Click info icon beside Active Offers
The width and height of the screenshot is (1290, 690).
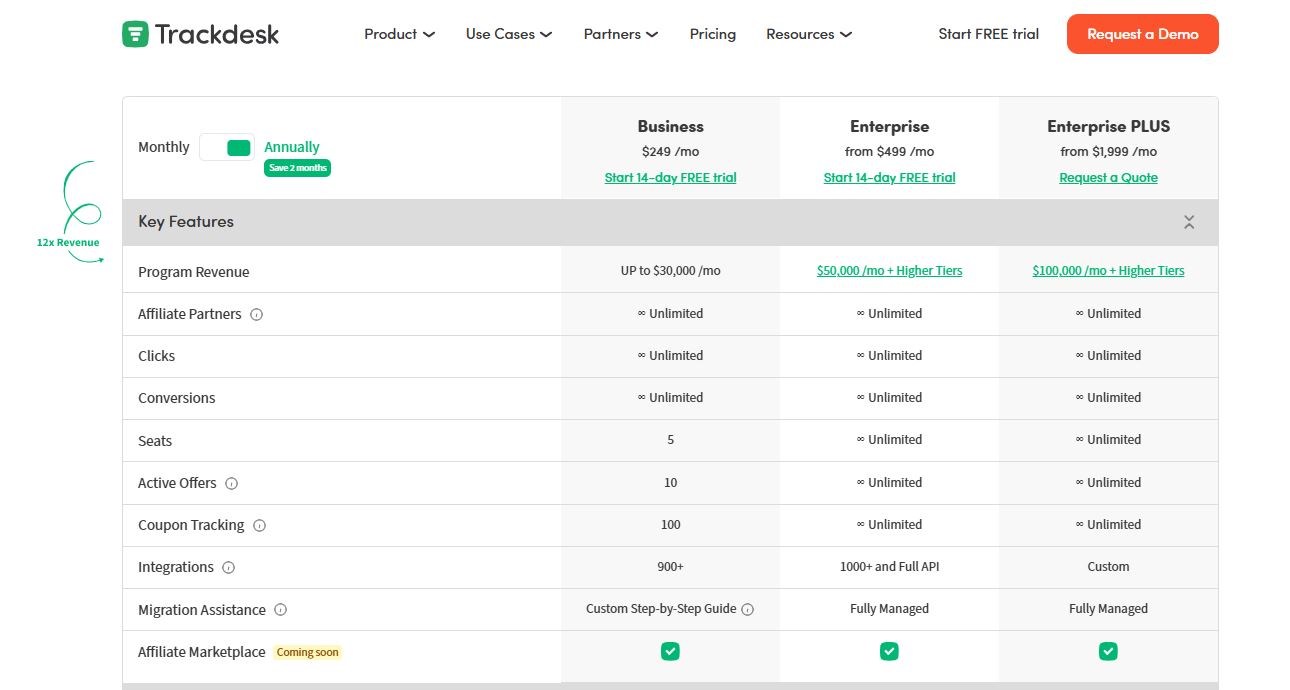pos(232,483)
